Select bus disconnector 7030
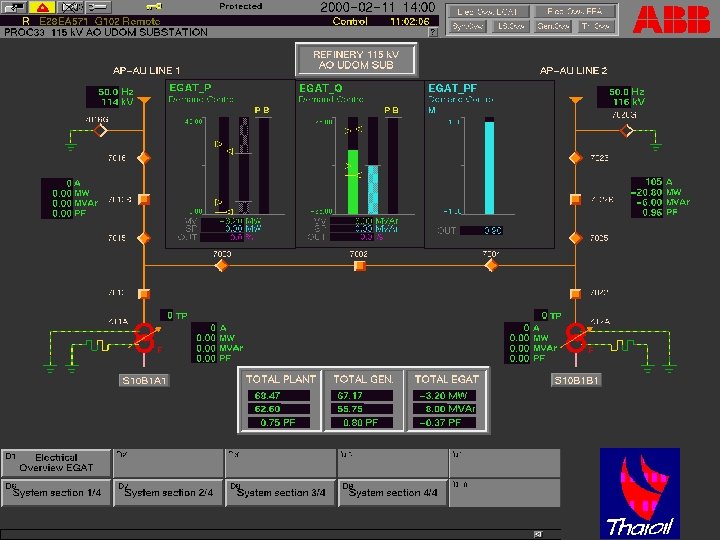The image size is (720, 540). click(221, 265)
